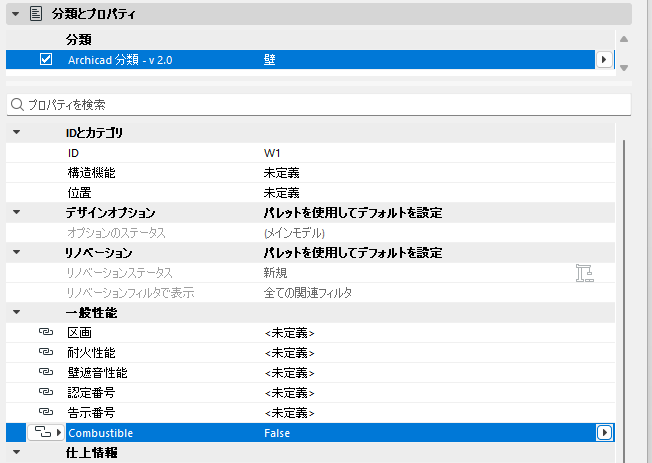Screen dimensions: 652x463
Task: Click the 告示番号 value <未定義>
Action: (289, 413)
